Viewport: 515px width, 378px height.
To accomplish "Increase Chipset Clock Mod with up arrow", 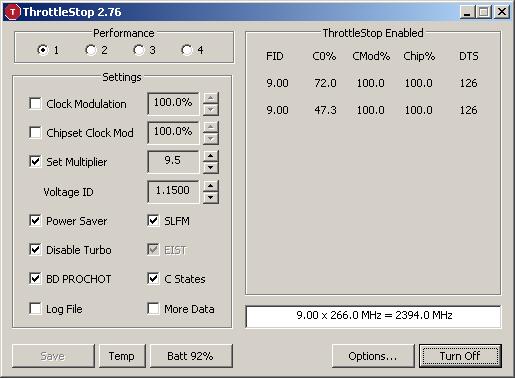I will pos(211,127).
